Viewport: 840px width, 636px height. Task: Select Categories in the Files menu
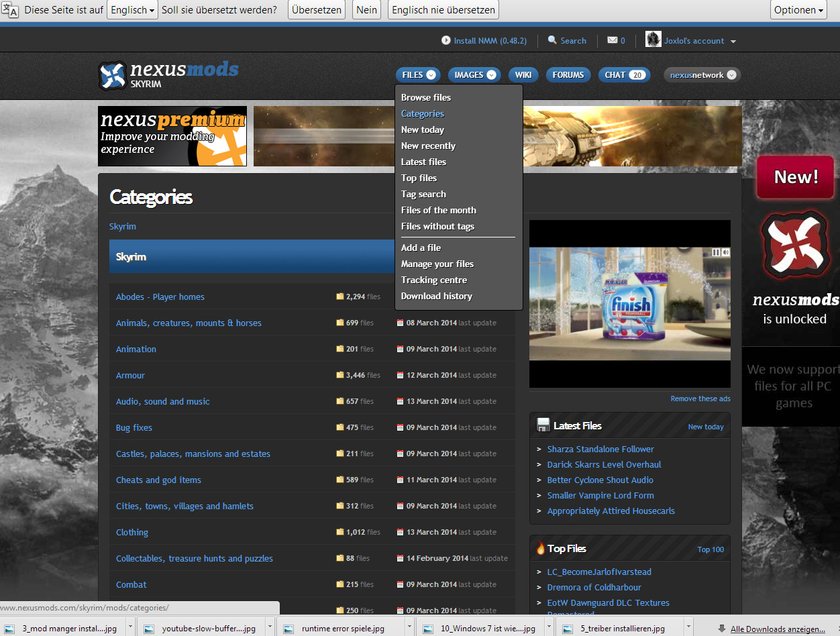click(423, 114)
